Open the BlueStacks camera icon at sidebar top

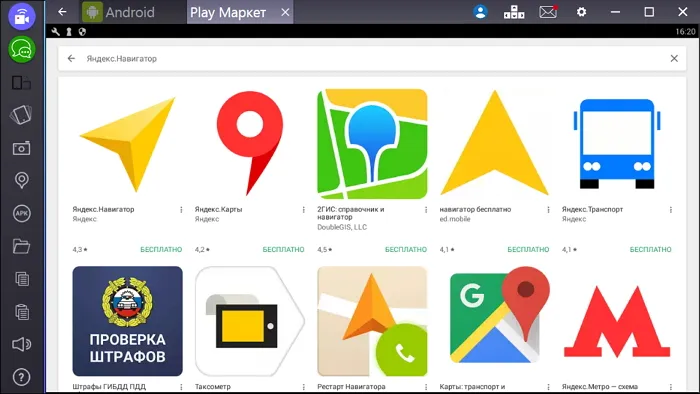coord(21,17)
